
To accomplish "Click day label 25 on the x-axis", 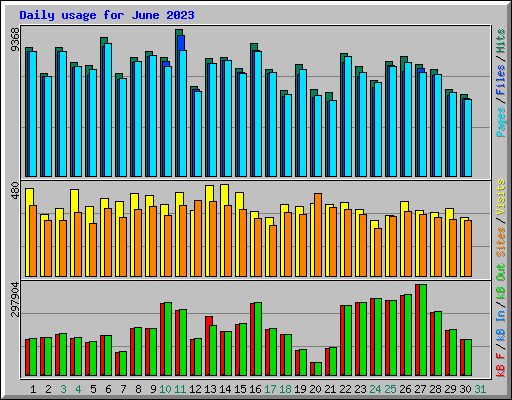I will [390, 389].
